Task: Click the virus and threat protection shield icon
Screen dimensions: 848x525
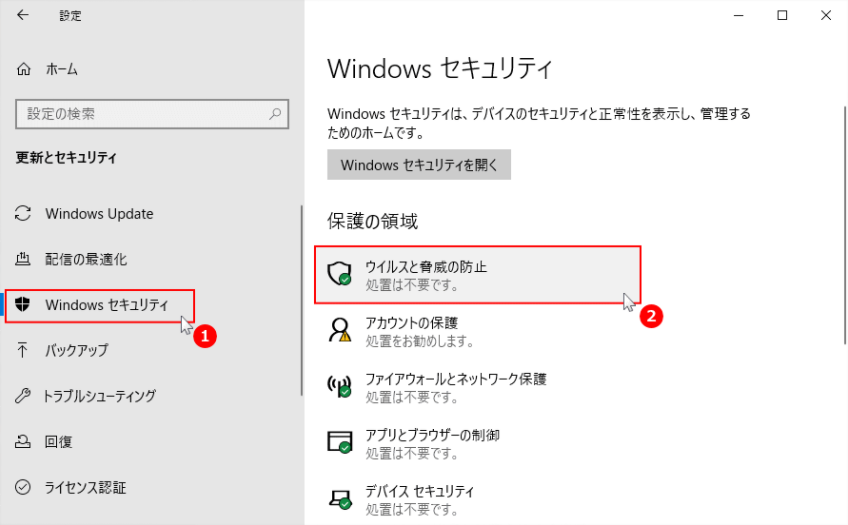Action: coord(342,274)
